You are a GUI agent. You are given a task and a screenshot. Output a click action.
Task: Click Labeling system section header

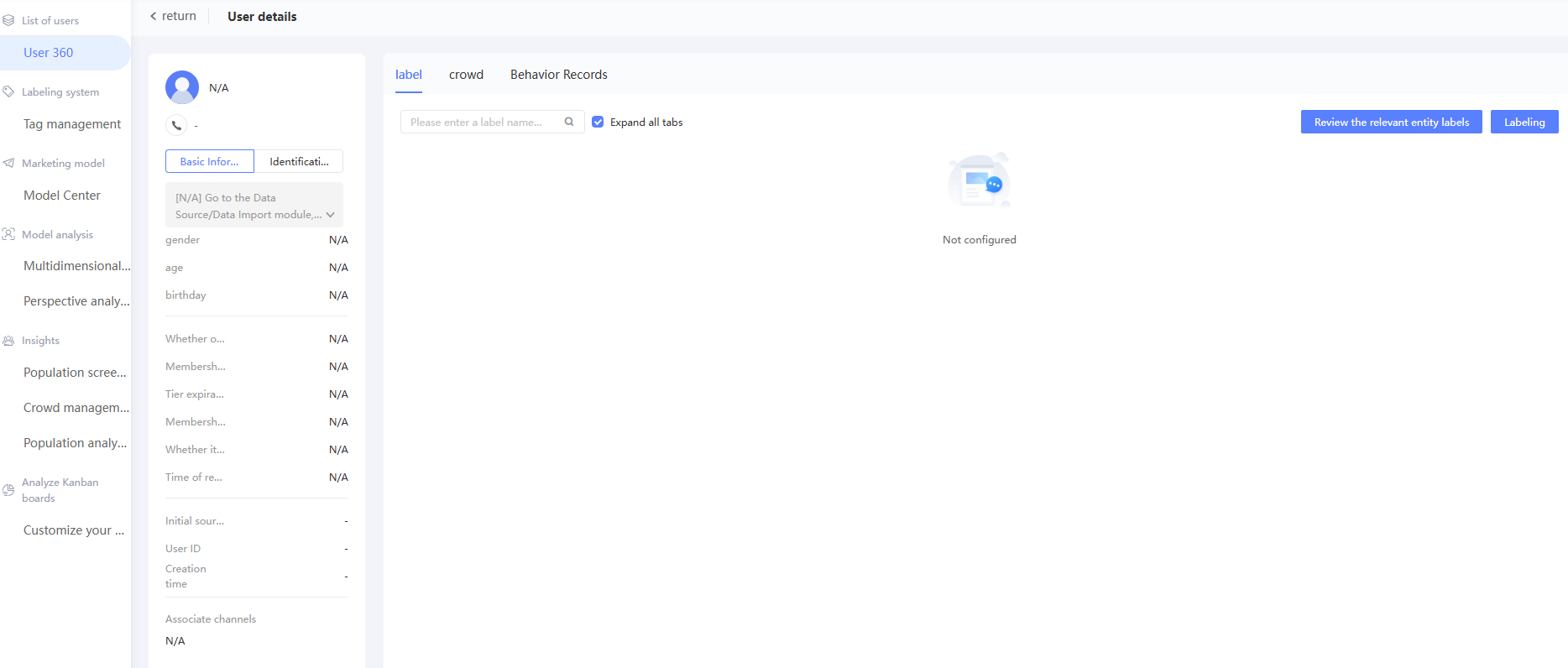(x=60, y=91)
